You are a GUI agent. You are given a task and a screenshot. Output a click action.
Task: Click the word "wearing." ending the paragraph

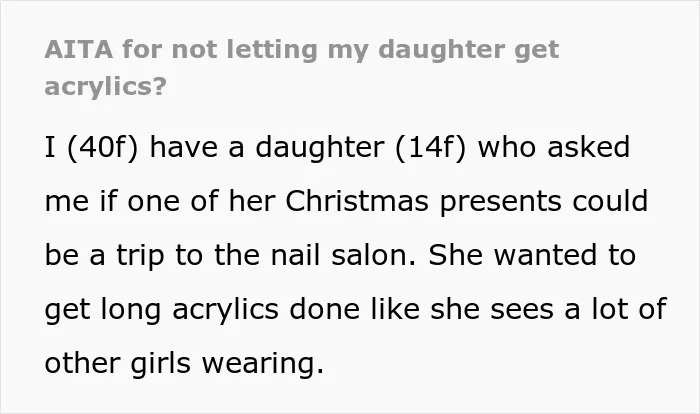(x=263, y=365)
